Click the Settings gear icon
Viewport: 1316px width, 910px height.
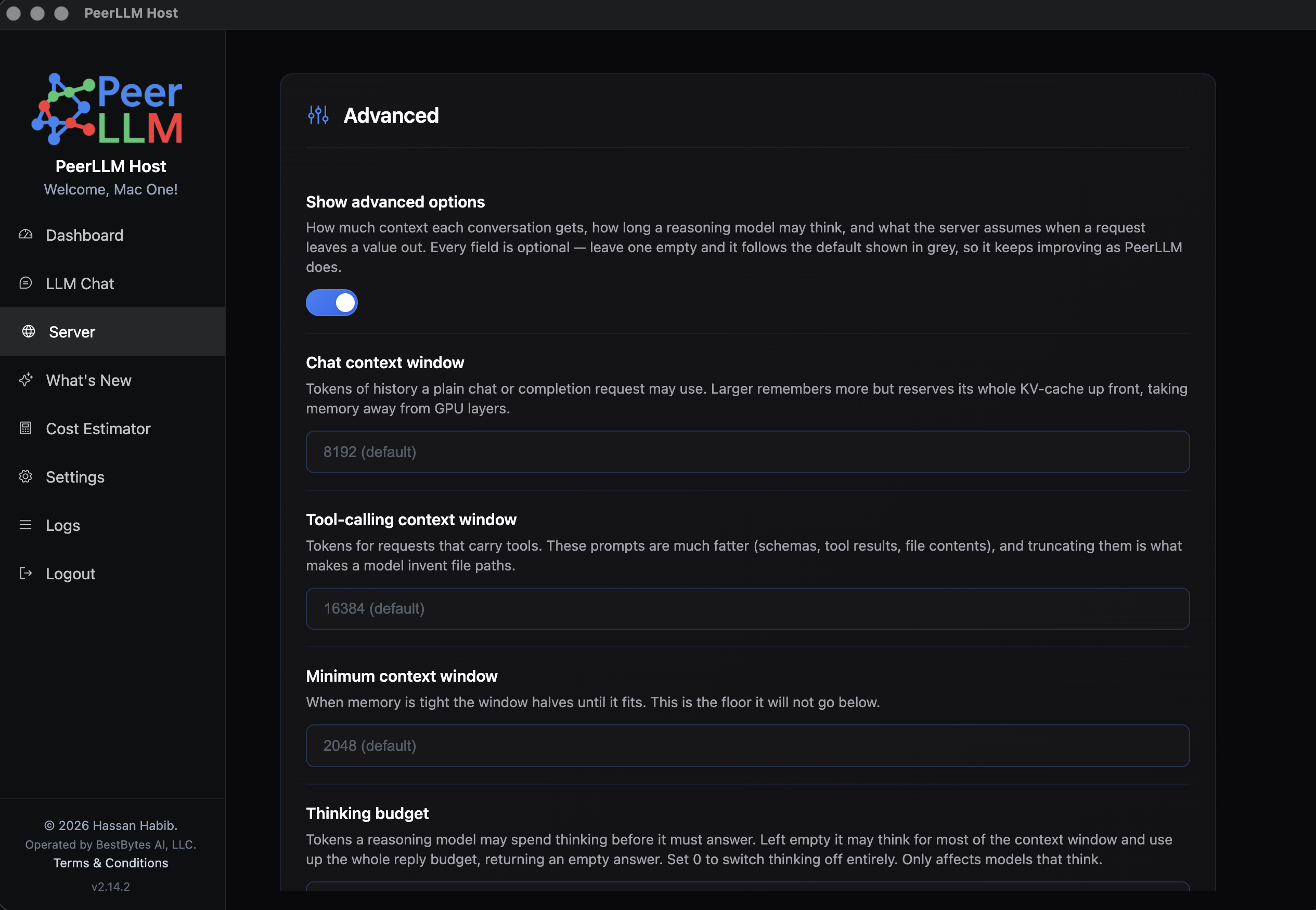[x=25, y=476]
